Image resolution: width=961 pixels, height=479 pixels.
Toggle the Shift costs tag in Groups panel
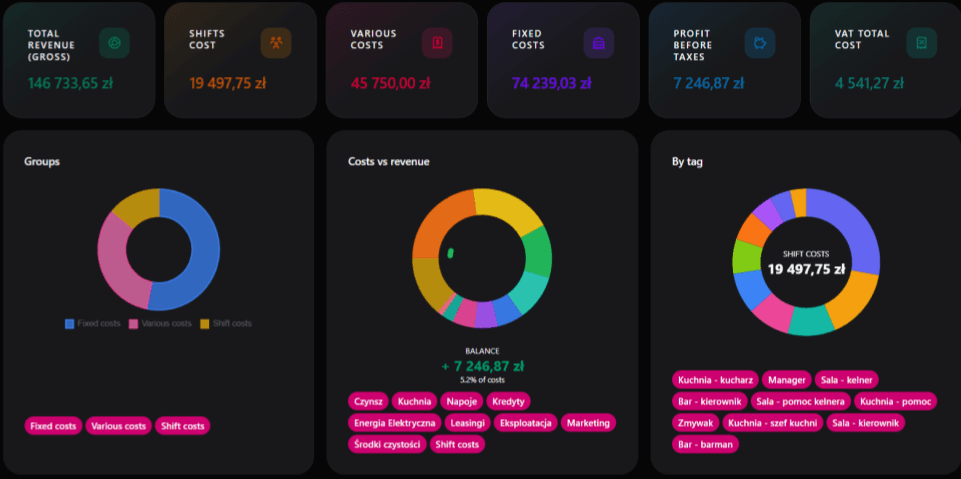coord(183,426)
